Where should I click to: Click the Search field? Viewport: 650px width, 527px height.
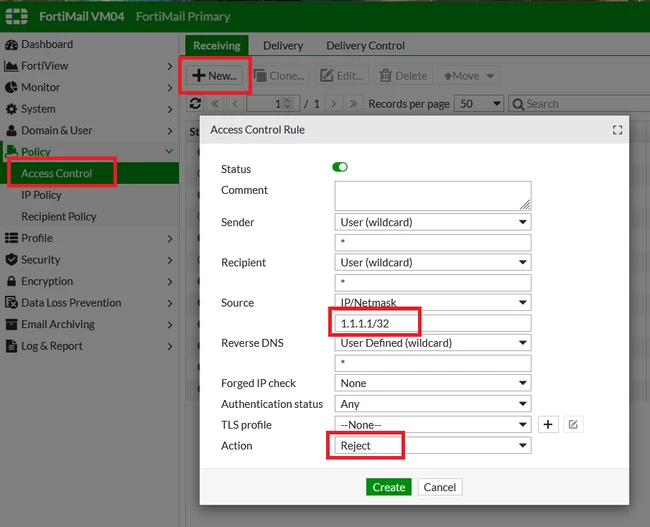580,104
